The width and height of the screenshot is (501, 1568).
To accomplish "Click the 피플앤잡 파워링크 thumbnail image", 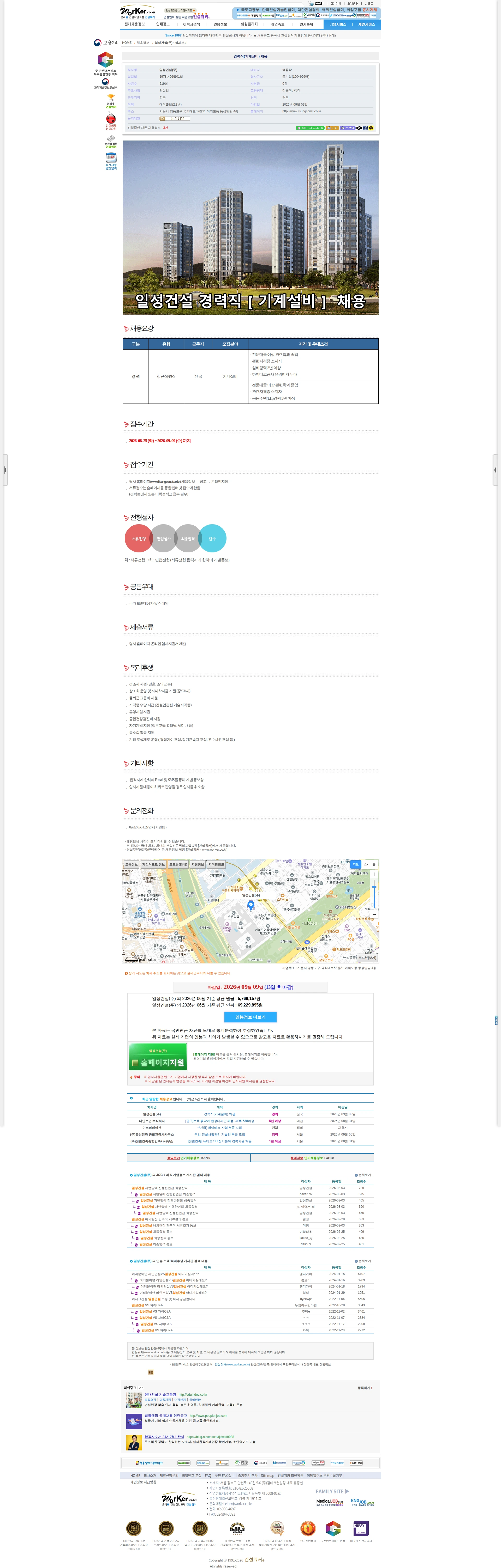I will pyautogui.click(x=134, y=1421).
